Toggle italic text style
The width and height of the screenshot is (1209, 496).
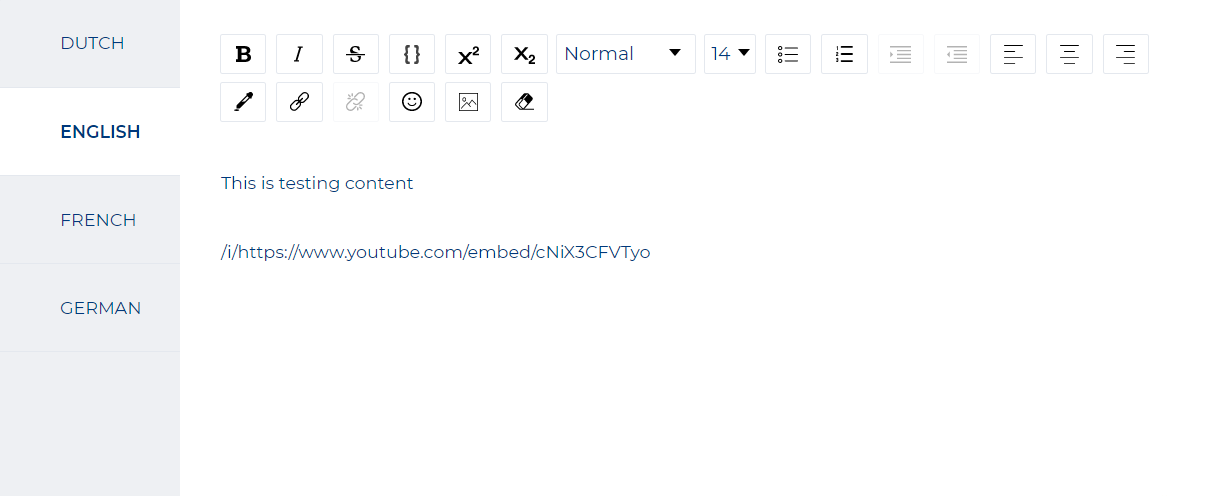(x=299, y=54)
